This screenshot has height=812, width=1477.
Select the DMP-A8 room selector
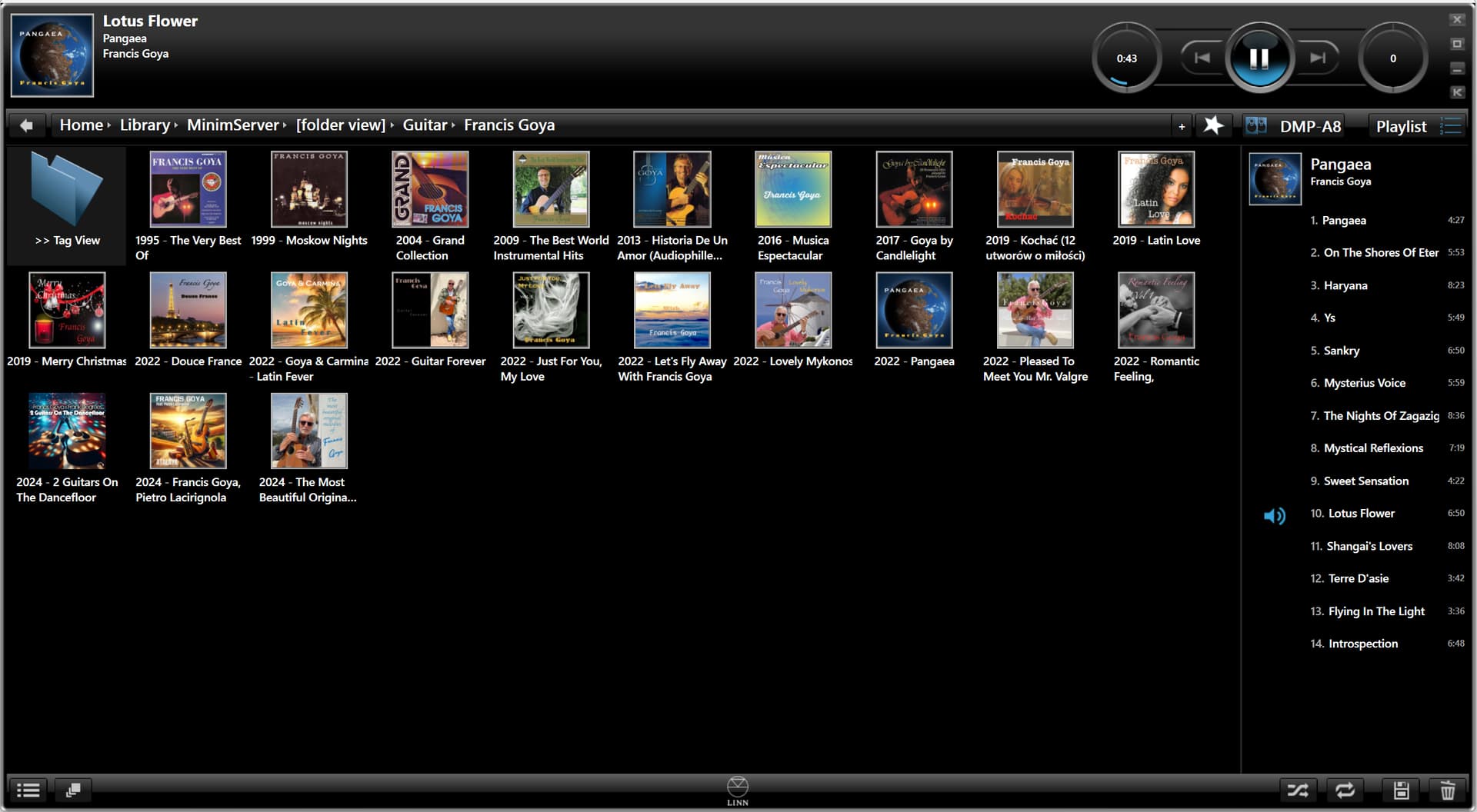click(x=1294, y=126)
